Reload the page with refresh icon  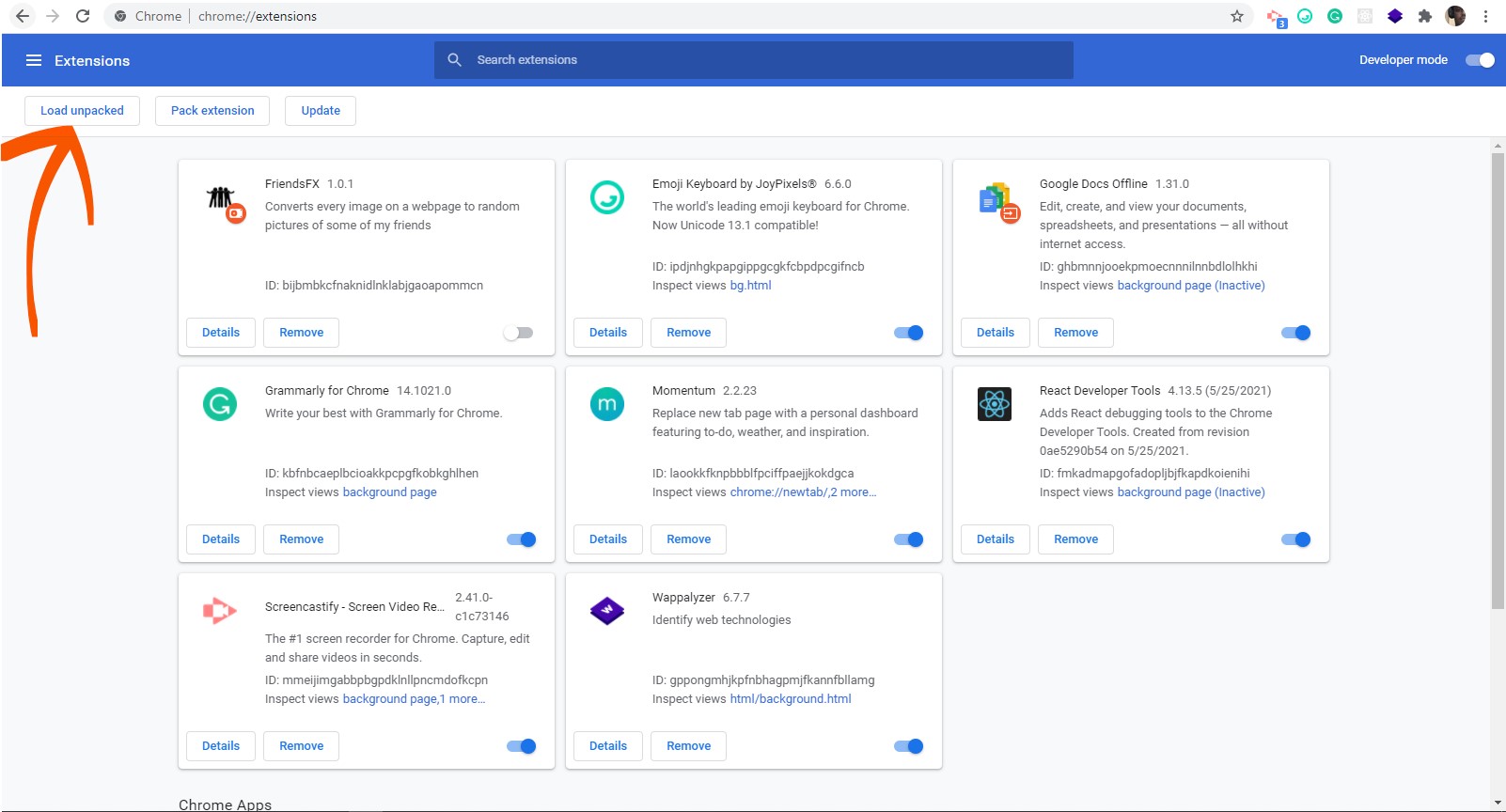83,16
